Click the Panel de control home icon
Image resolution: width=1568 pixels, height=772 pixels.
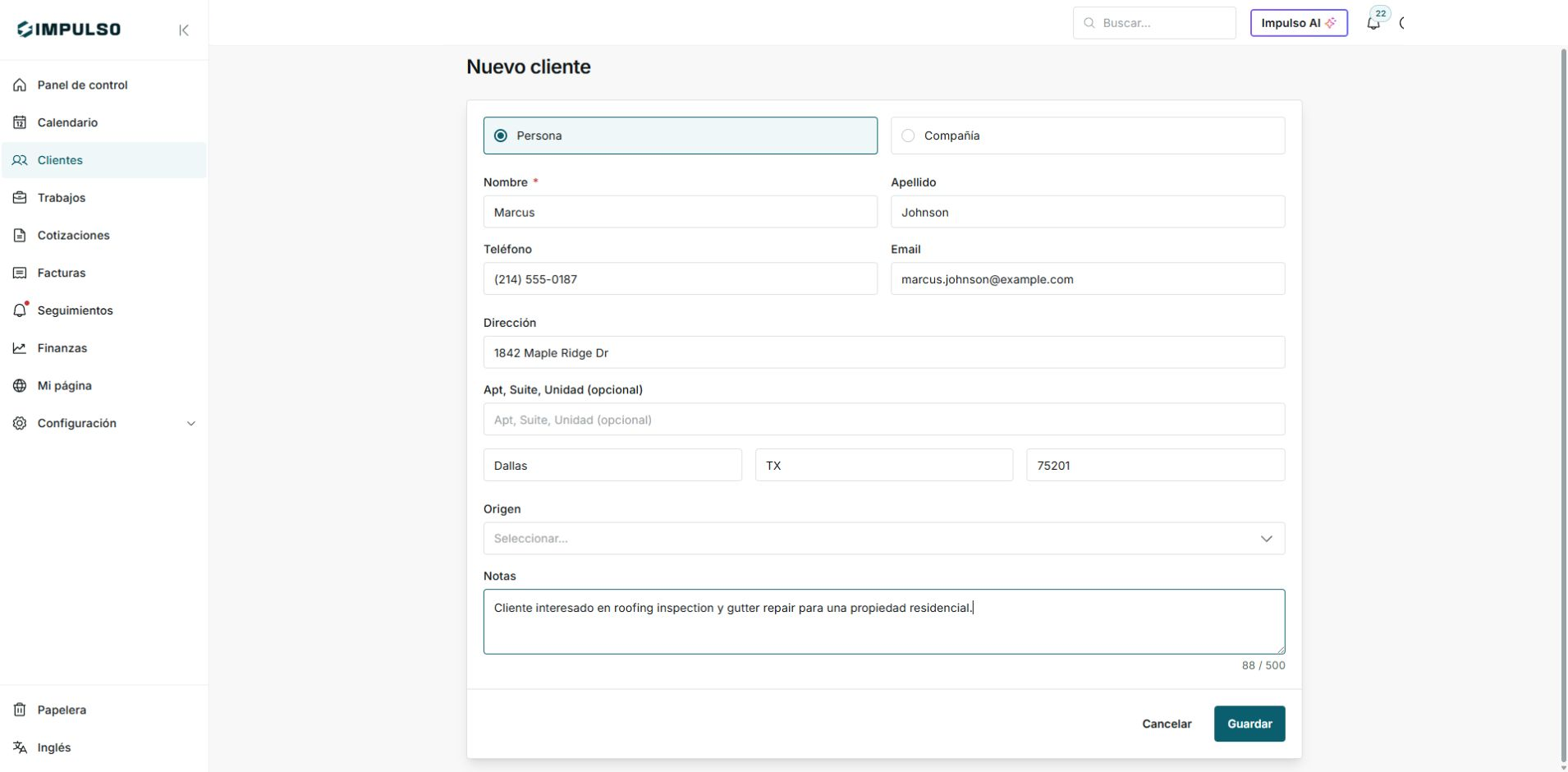point(20,85)
